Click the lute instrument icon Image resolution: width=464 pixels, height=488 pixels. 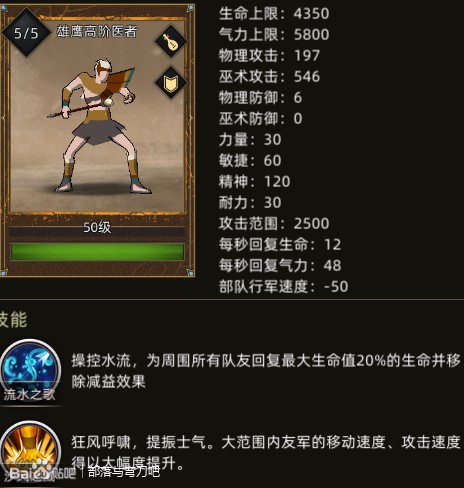point(171,41)
